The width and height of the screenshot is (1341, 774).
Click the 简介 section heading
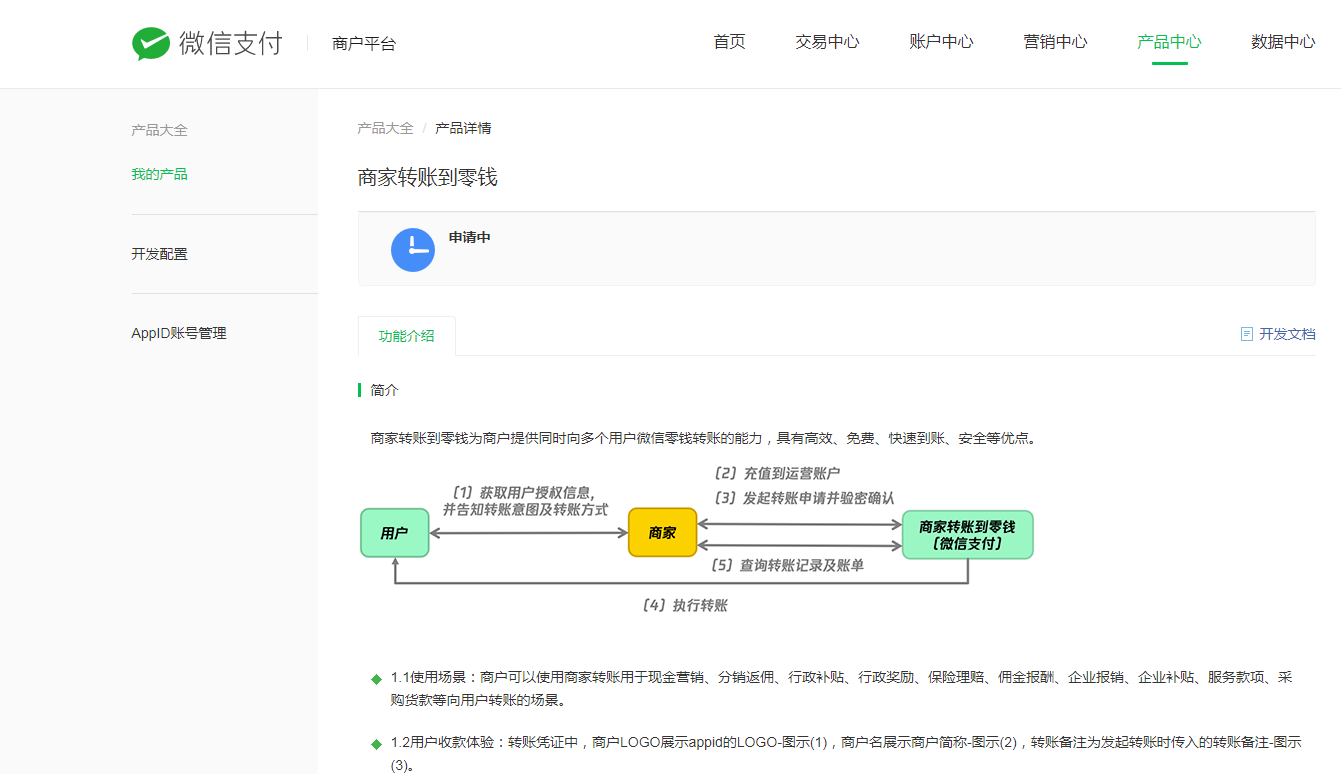click(384, 390)
